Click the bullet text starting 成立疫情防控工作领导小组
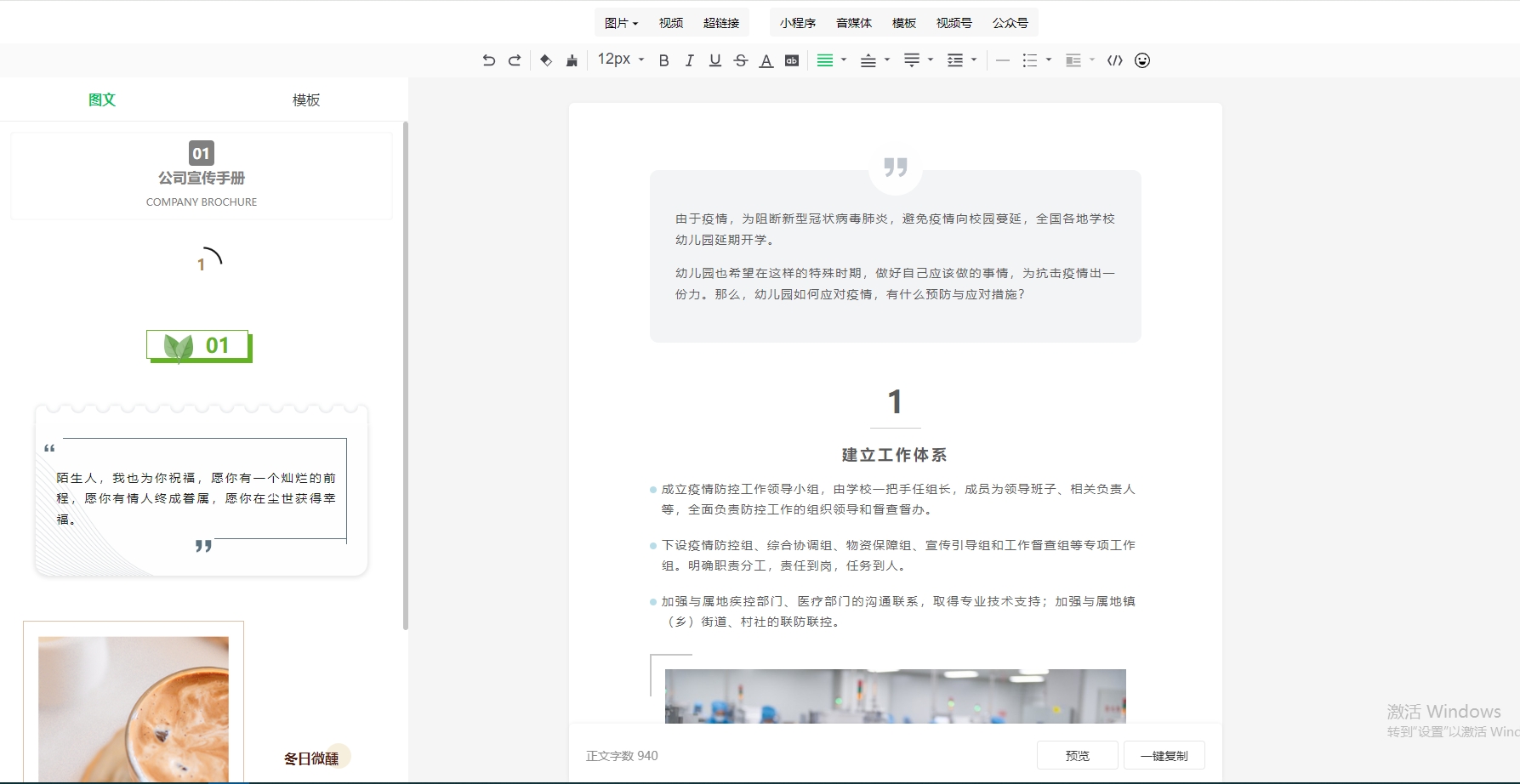This screenshot has width=1520, height=784. 898,499
